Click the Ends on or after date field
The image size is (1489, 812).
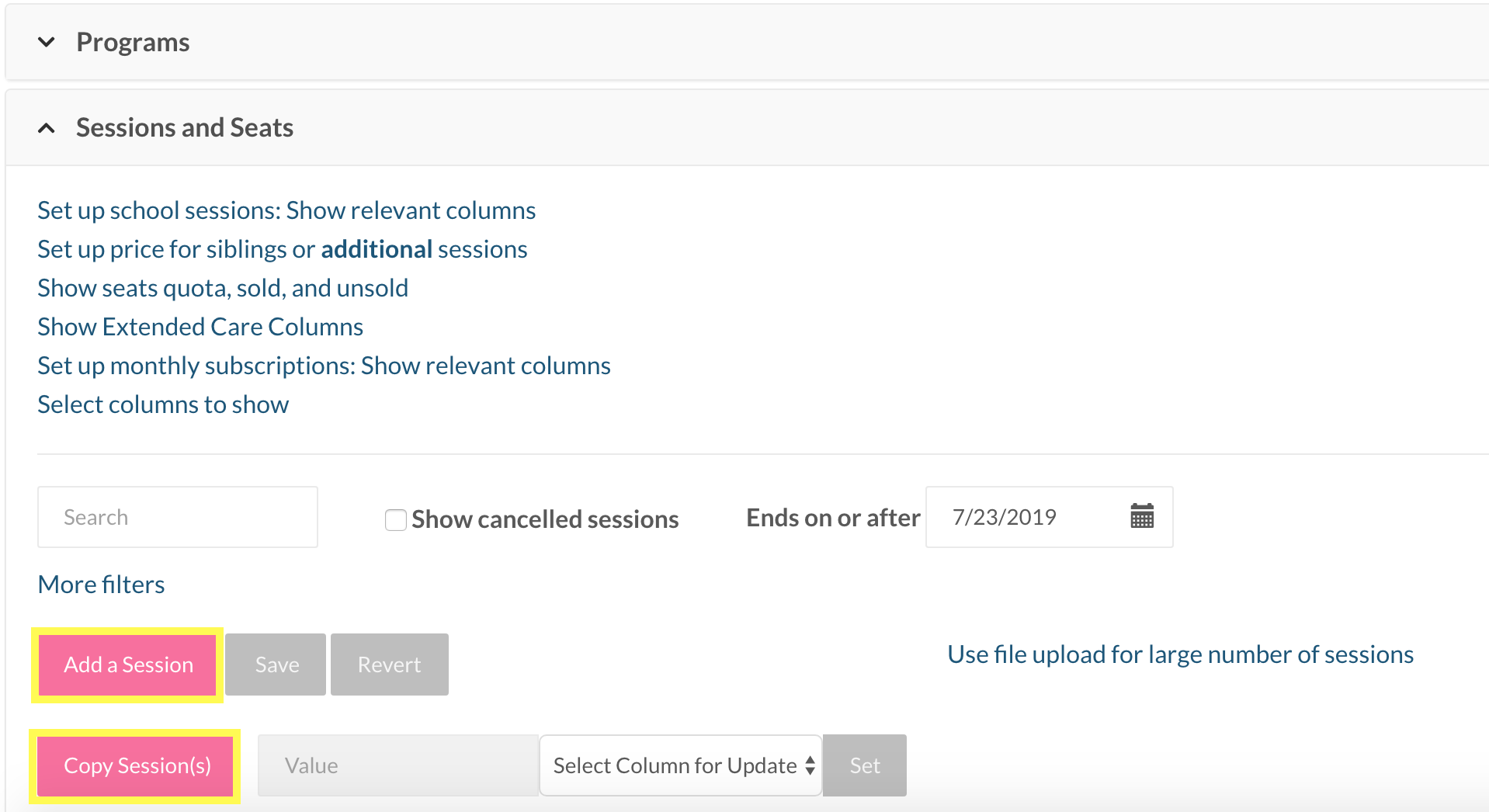(x=1025, y=517)
